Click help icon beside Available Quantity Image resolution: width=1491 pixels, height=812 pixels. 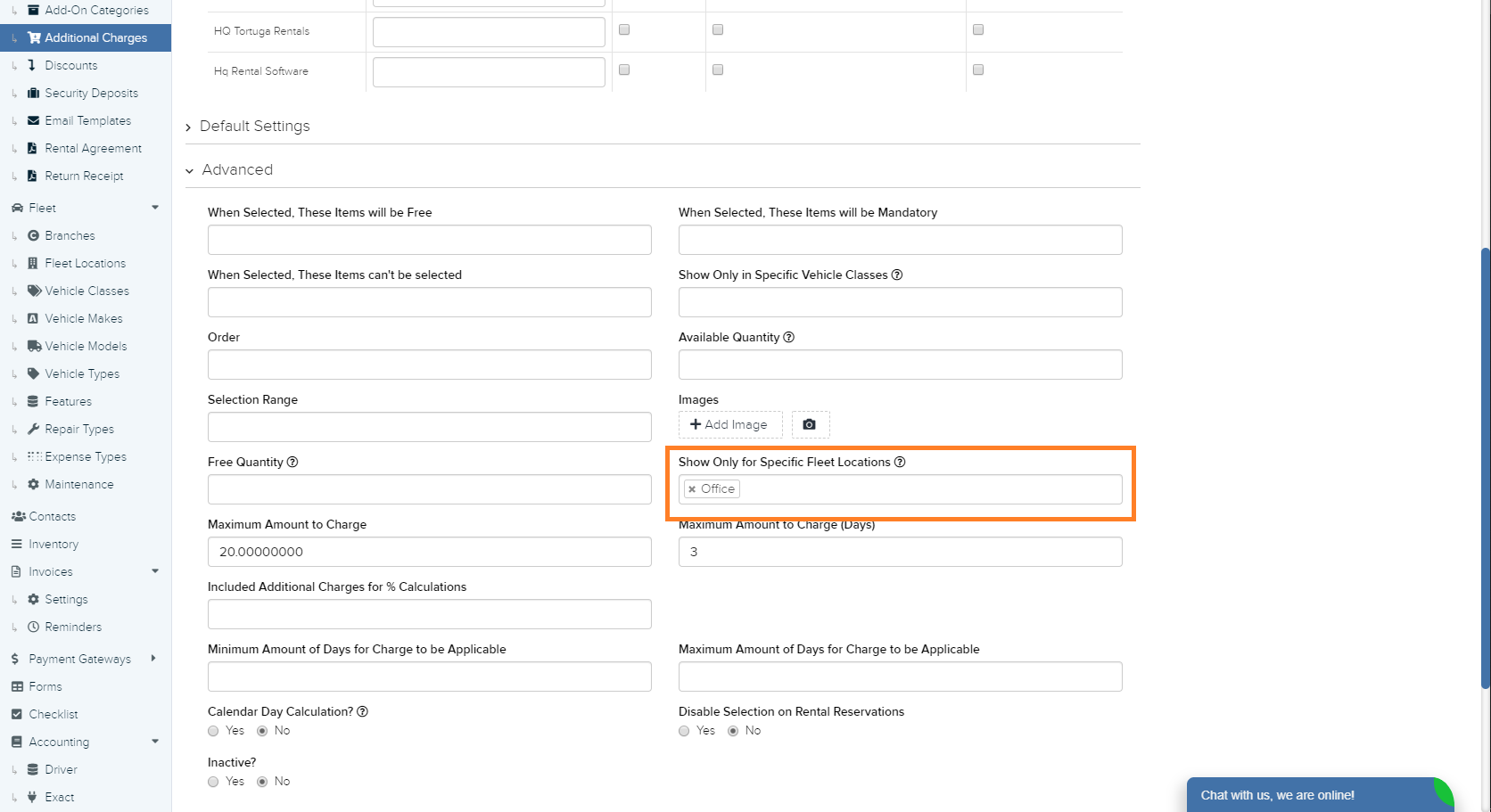coord(788,337)
